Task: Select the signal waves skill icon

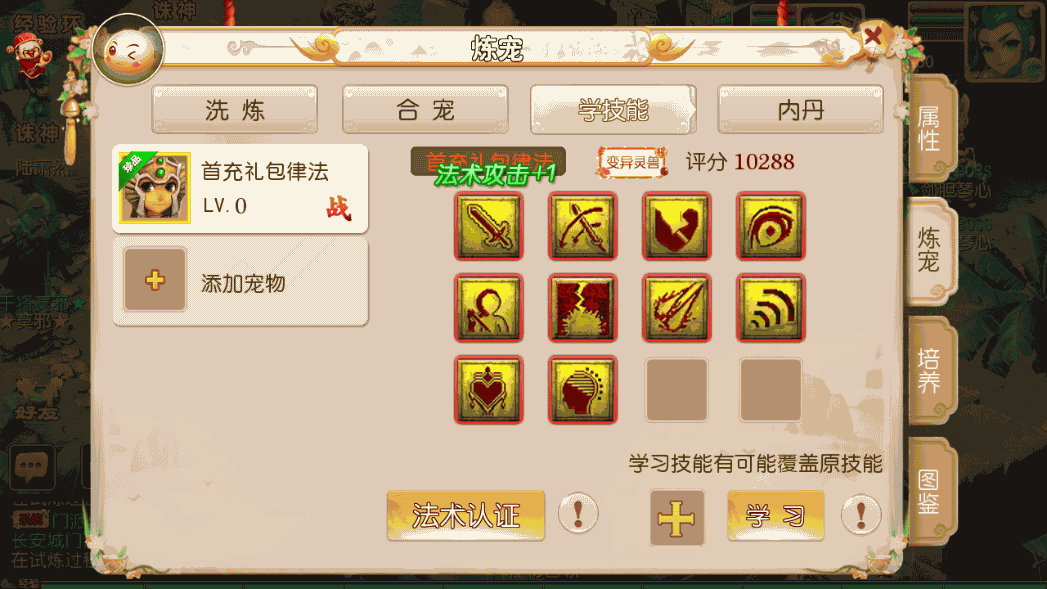Action: tap(771, 308)
